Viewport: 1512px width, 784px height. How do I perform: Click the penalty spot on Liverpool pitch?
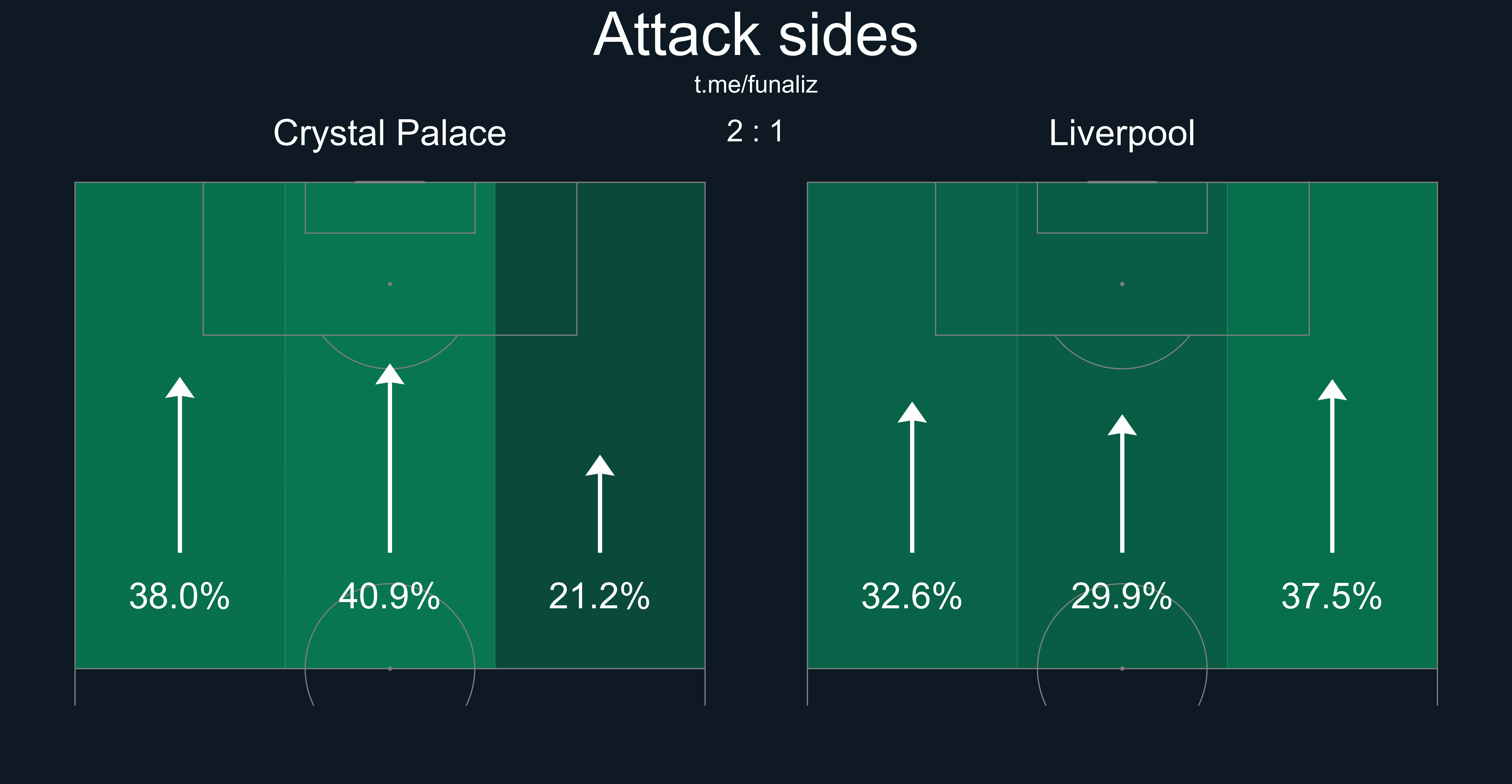click(1122, 284)
